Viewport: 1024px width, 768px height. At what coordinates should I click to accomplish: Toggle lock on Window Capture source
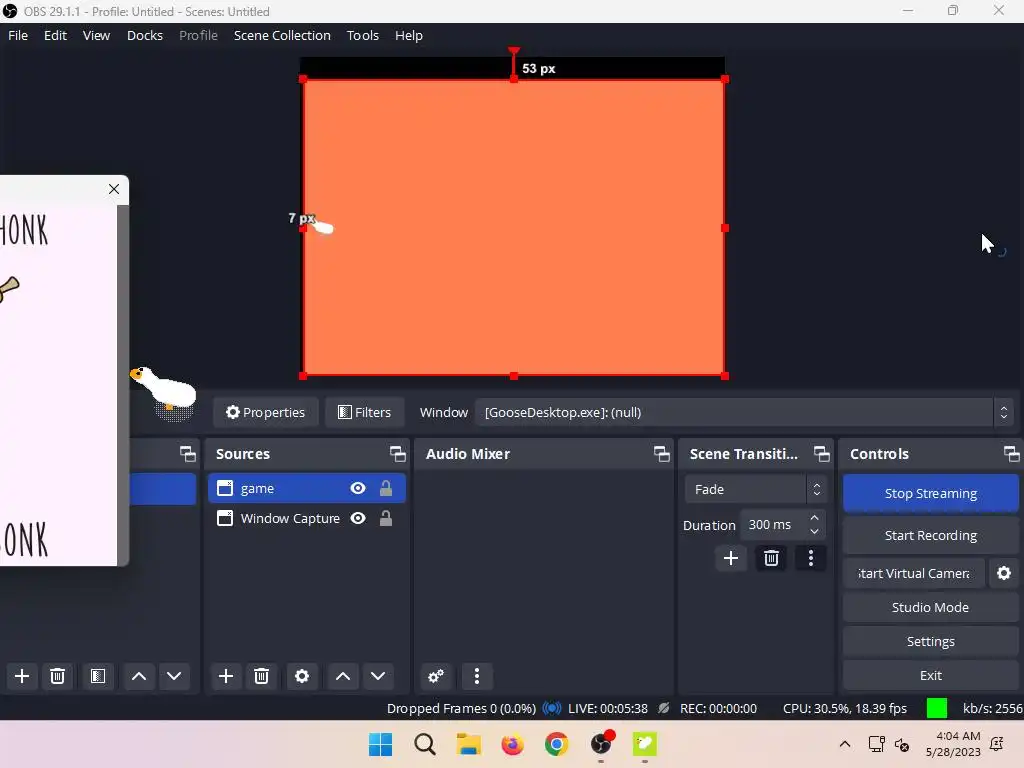pos(386,519)
